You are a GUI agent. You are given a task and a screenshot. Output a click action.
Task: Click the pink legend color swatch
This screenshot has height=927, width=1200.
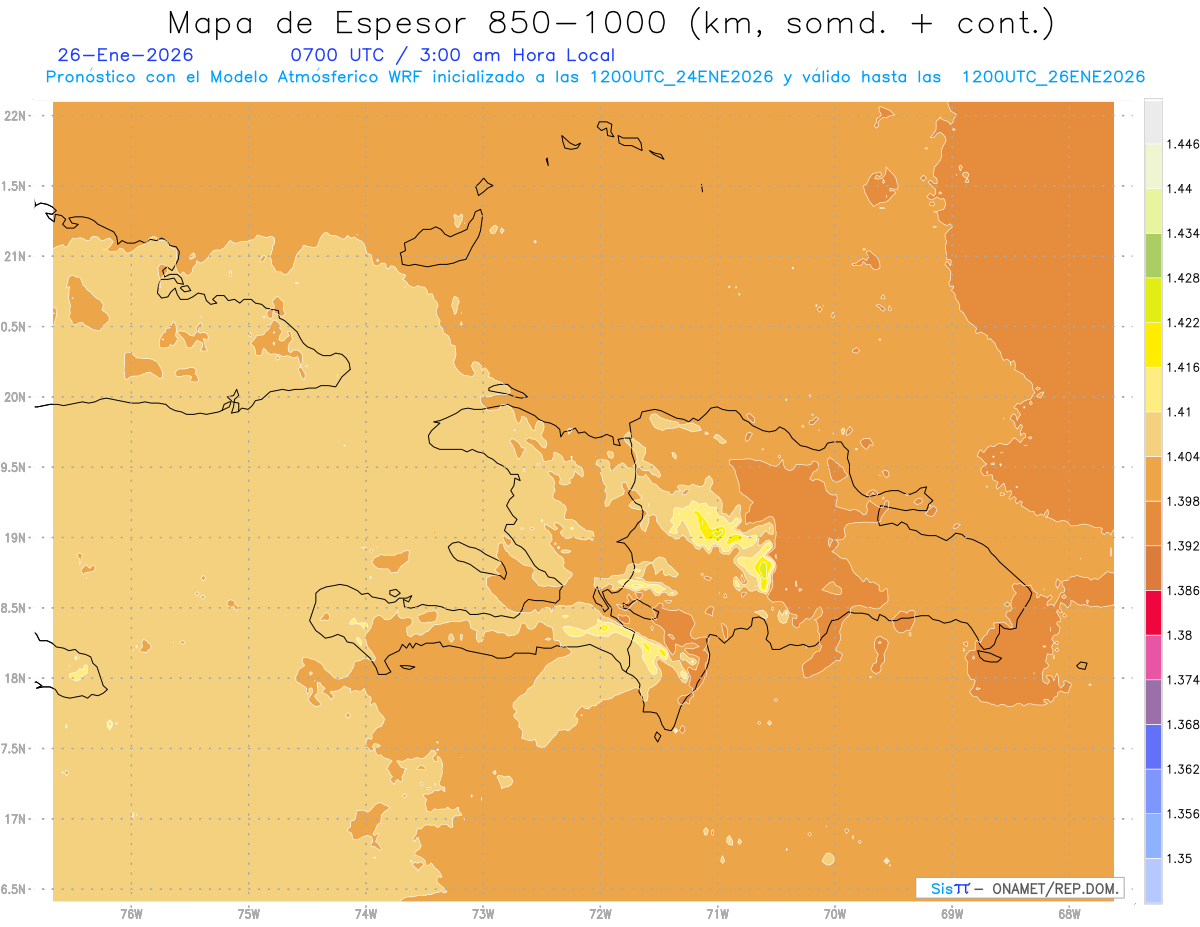tap(1153, 657)
